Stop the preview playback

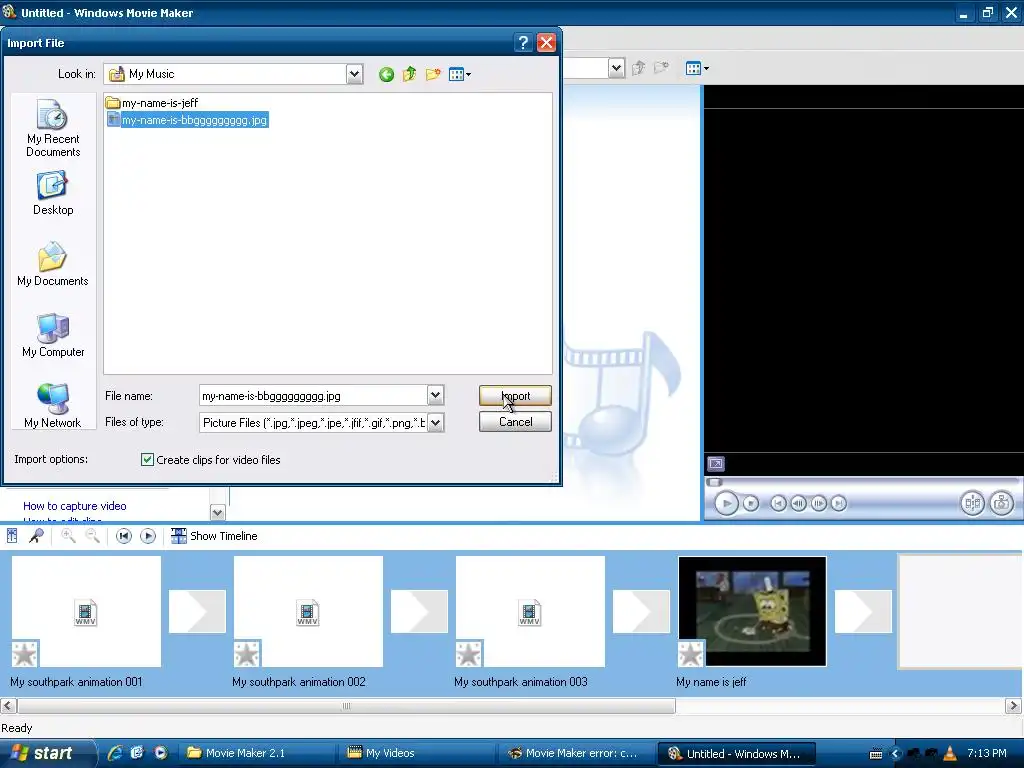[x=751, y=504]
